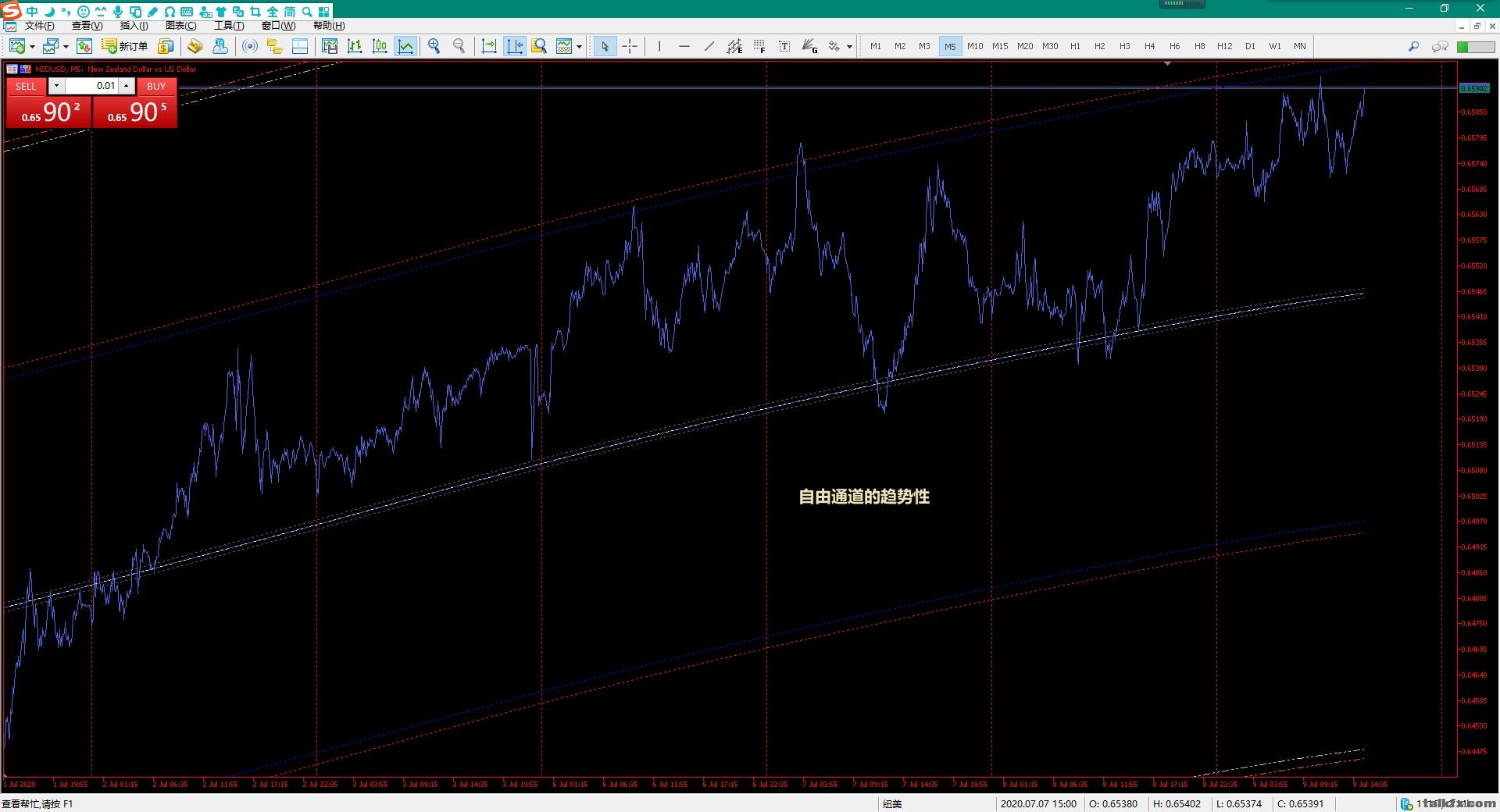1500x812 pixels.
Task: Click the Sogou input method logo
Action: (12, 11)
